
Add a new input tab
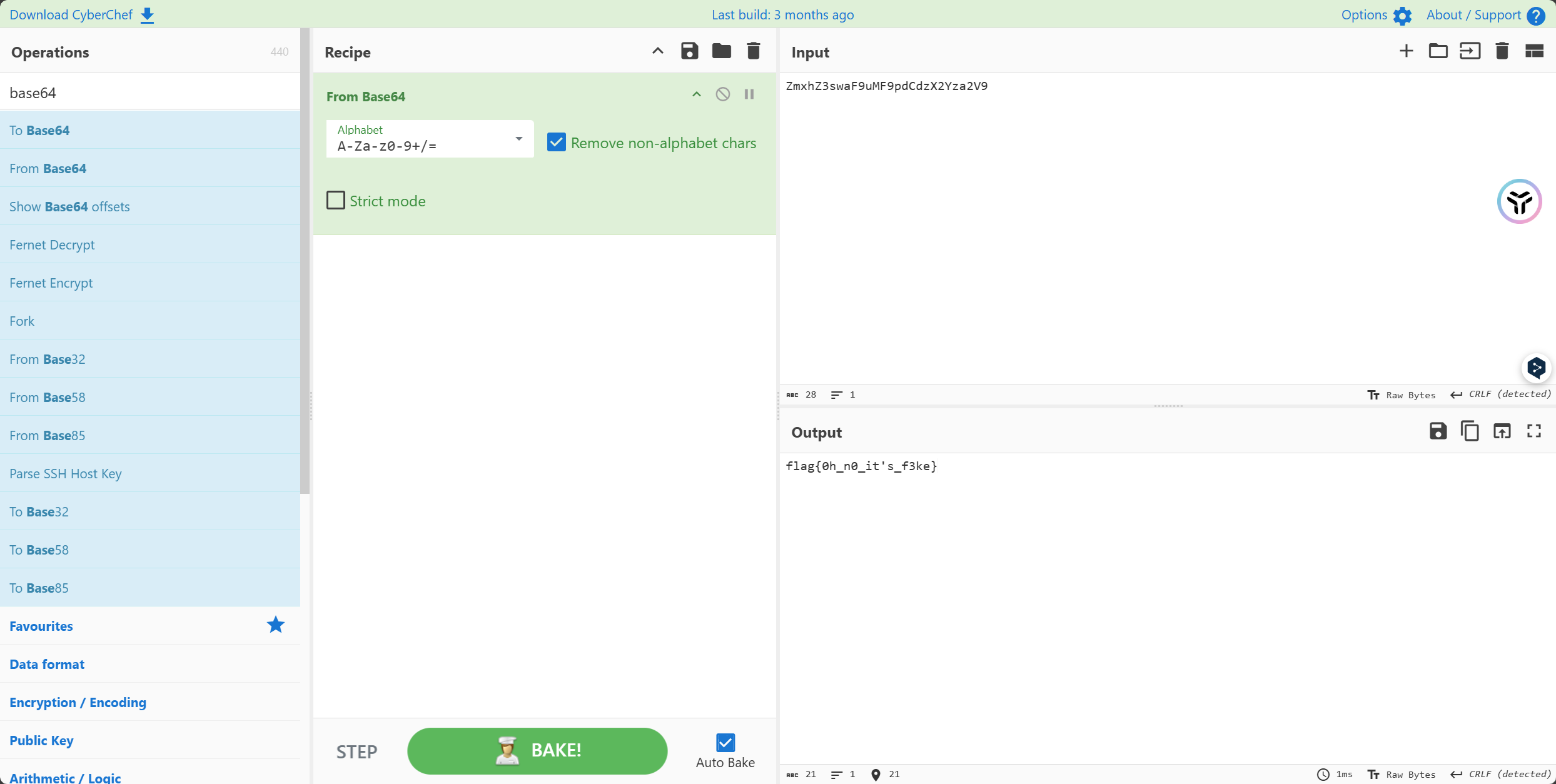tap(1406, 51)
